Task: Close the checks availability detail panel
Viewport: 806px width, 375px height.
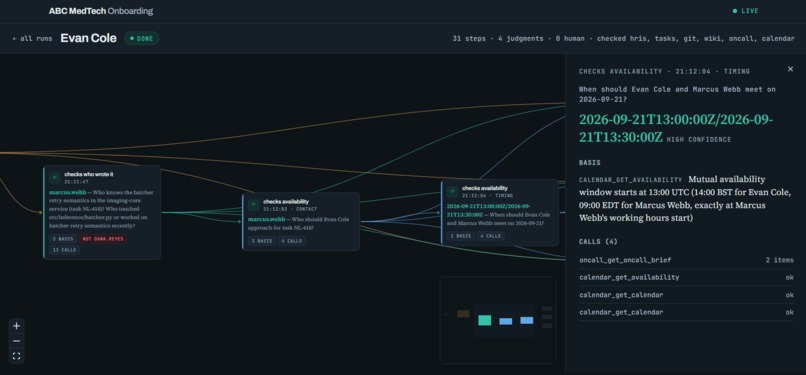Action: pyautogui.click(x=790, y=69)
